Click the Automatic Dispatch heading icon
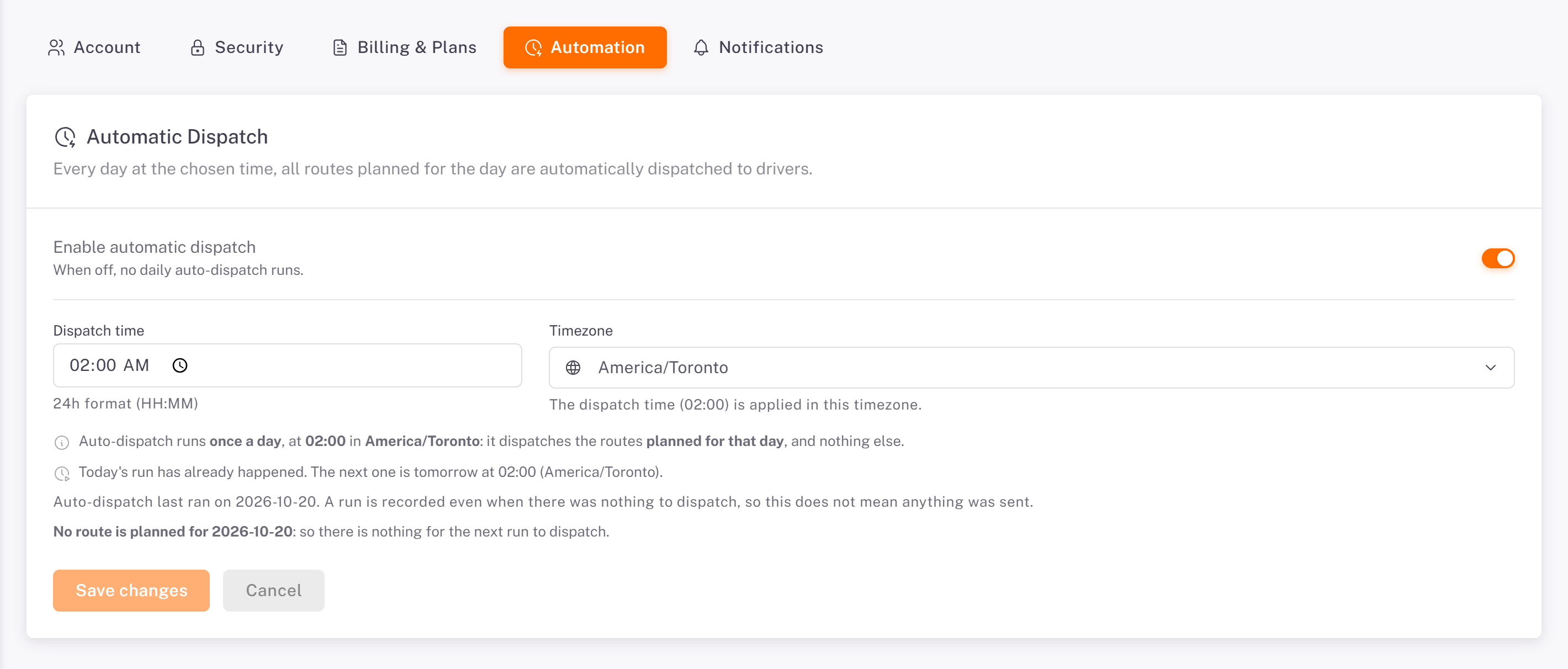Screen dimensions: 1568x669 (65, 137)
